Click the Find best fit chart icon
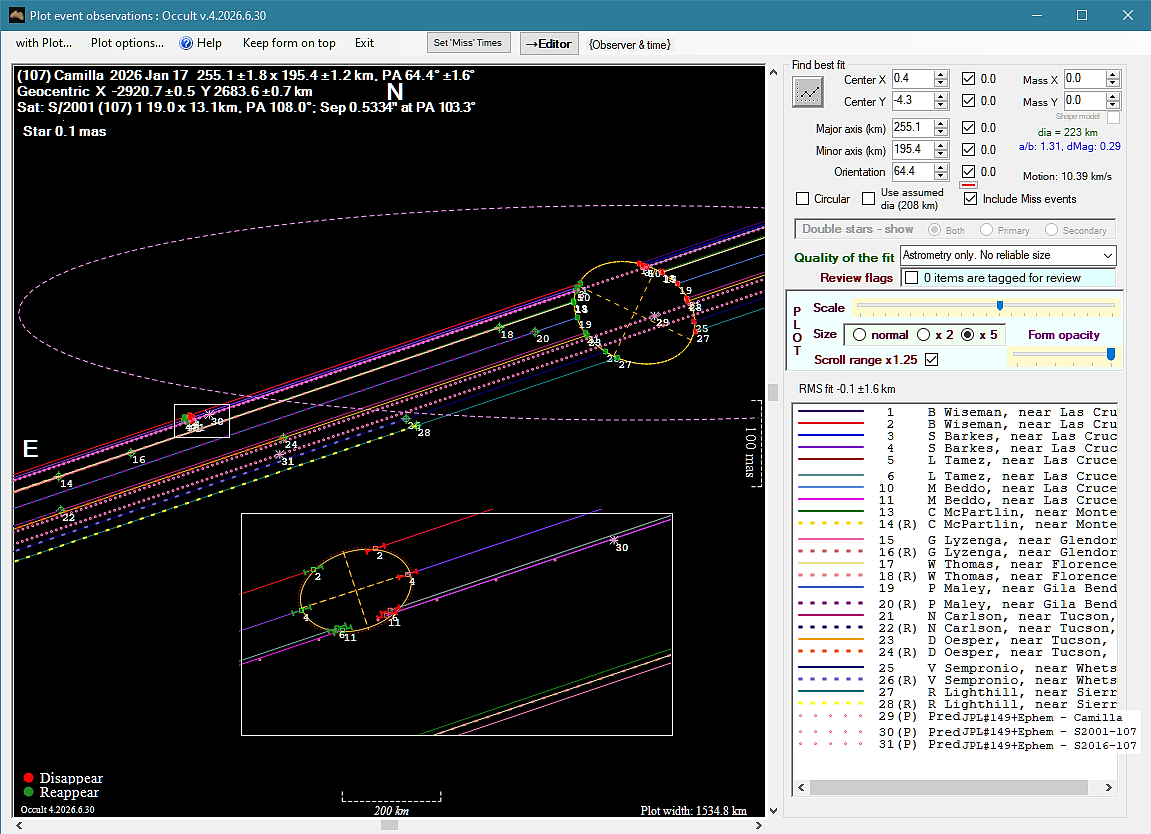1151x834 pixels. [x=807, y=93]
